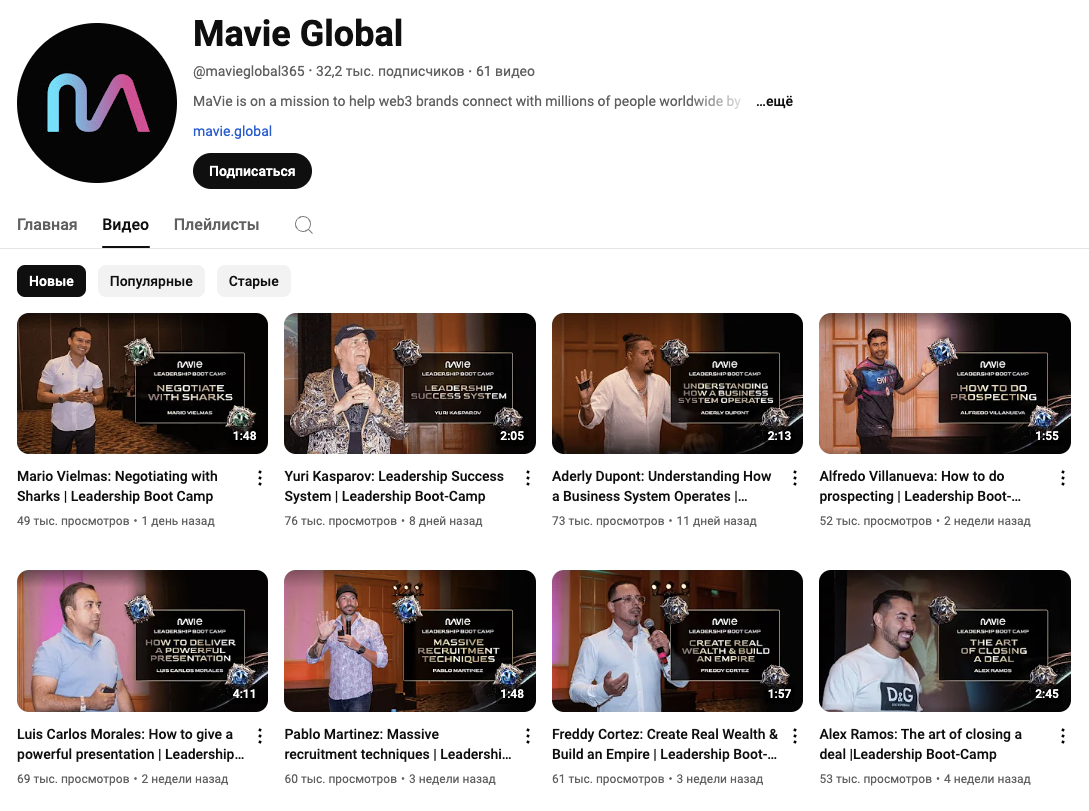This screenshot has width=1089, height=811.
Task: Play the Negotiate with Sharks thumbnail
Action: (142, 383)
